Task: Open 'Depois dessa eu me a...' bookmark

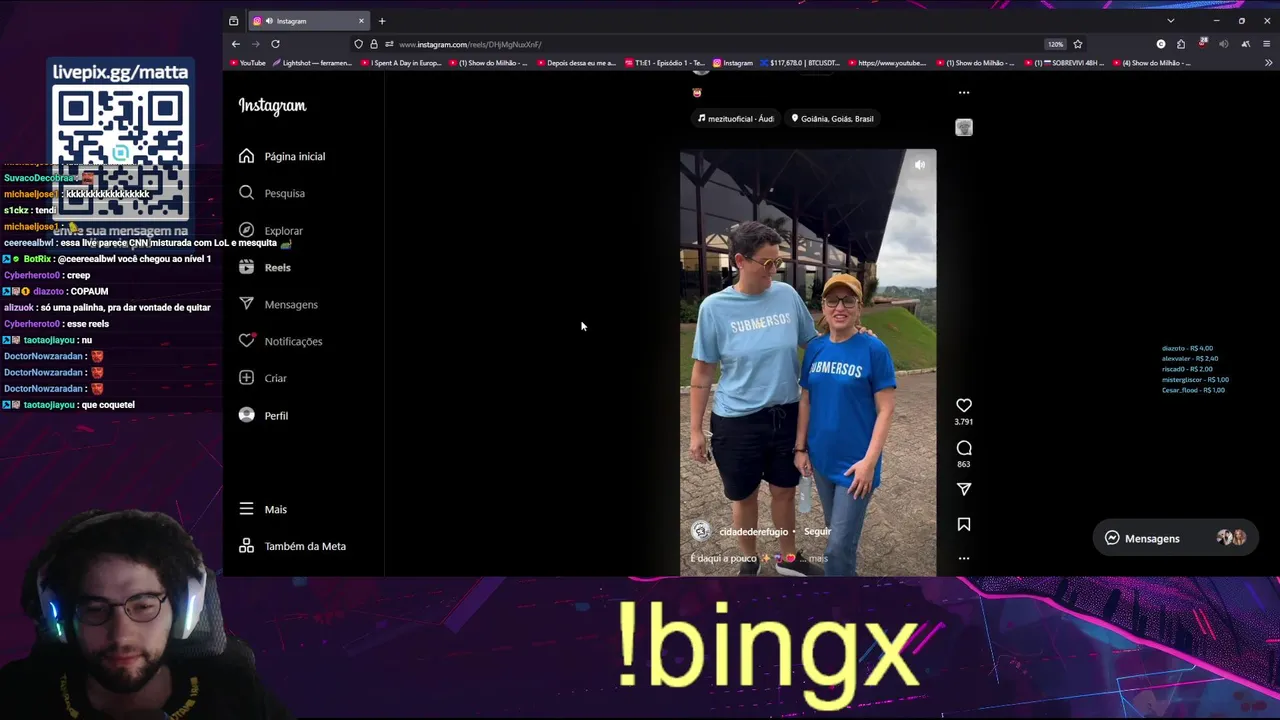Action: (577, 63)
